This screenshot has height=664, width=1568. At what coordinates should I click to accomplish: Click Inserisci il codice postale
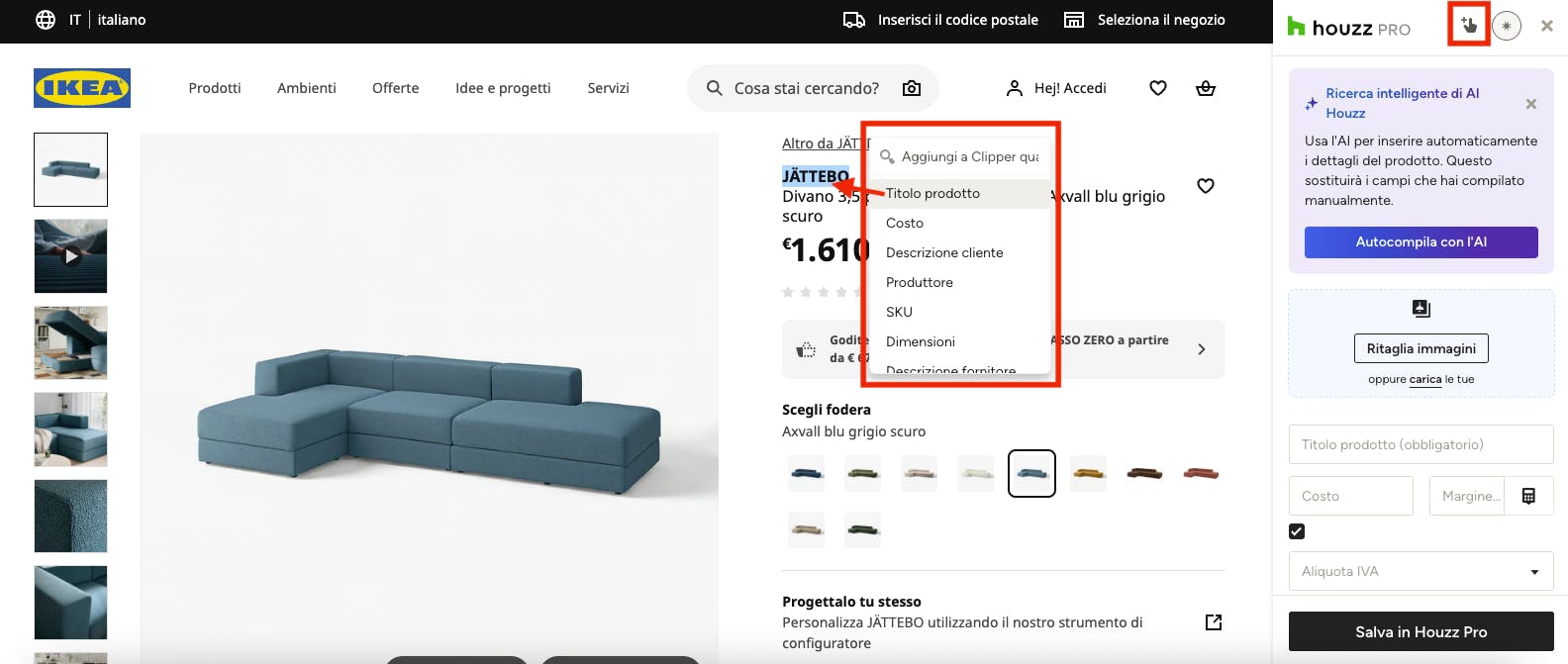958,20
